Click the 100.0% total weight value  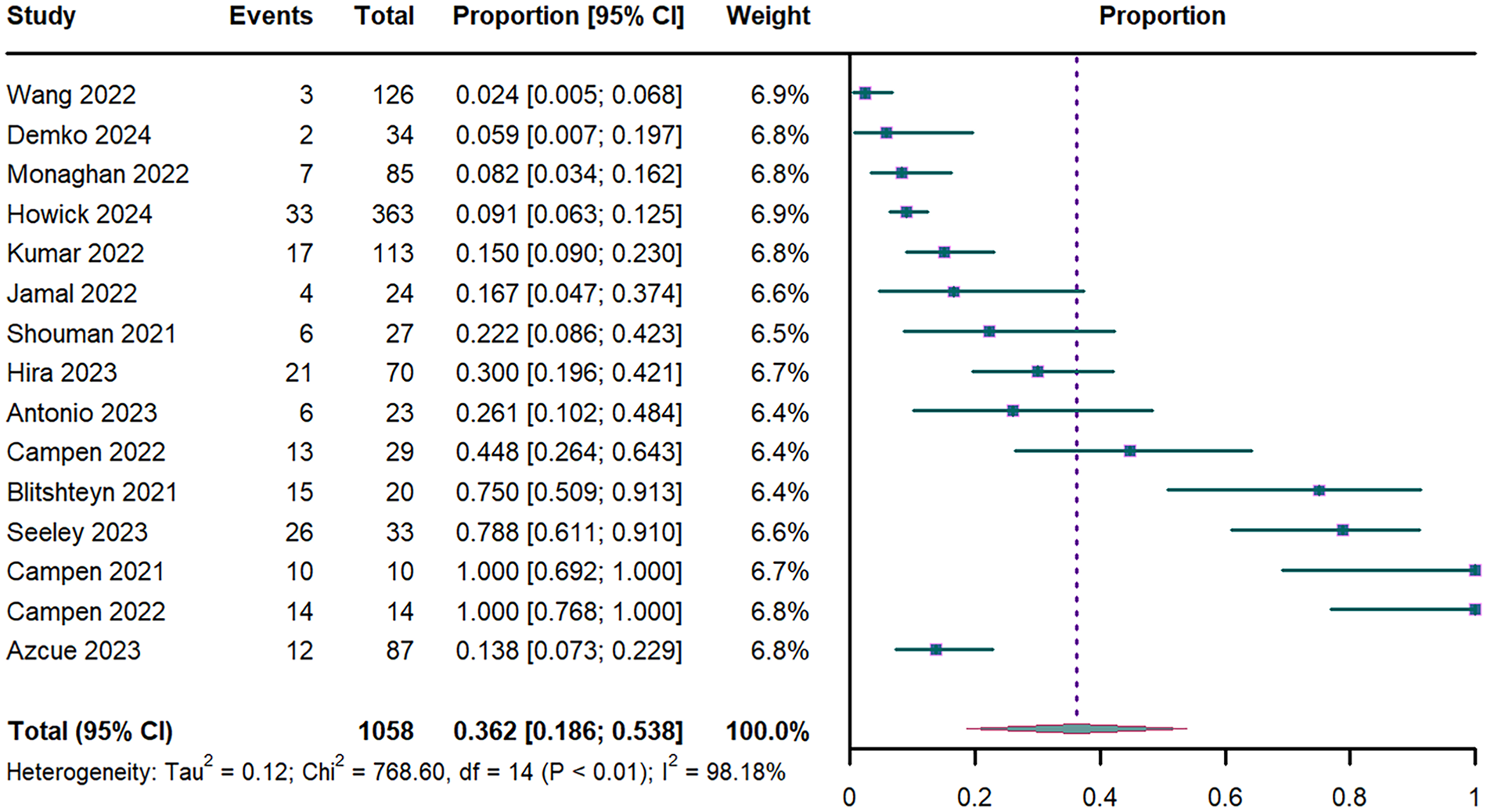[767, 731]
